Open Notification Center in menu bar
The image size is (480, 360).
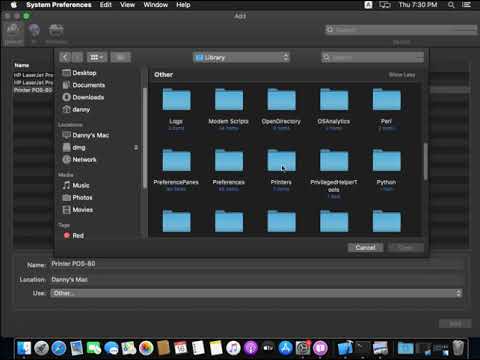466,5
